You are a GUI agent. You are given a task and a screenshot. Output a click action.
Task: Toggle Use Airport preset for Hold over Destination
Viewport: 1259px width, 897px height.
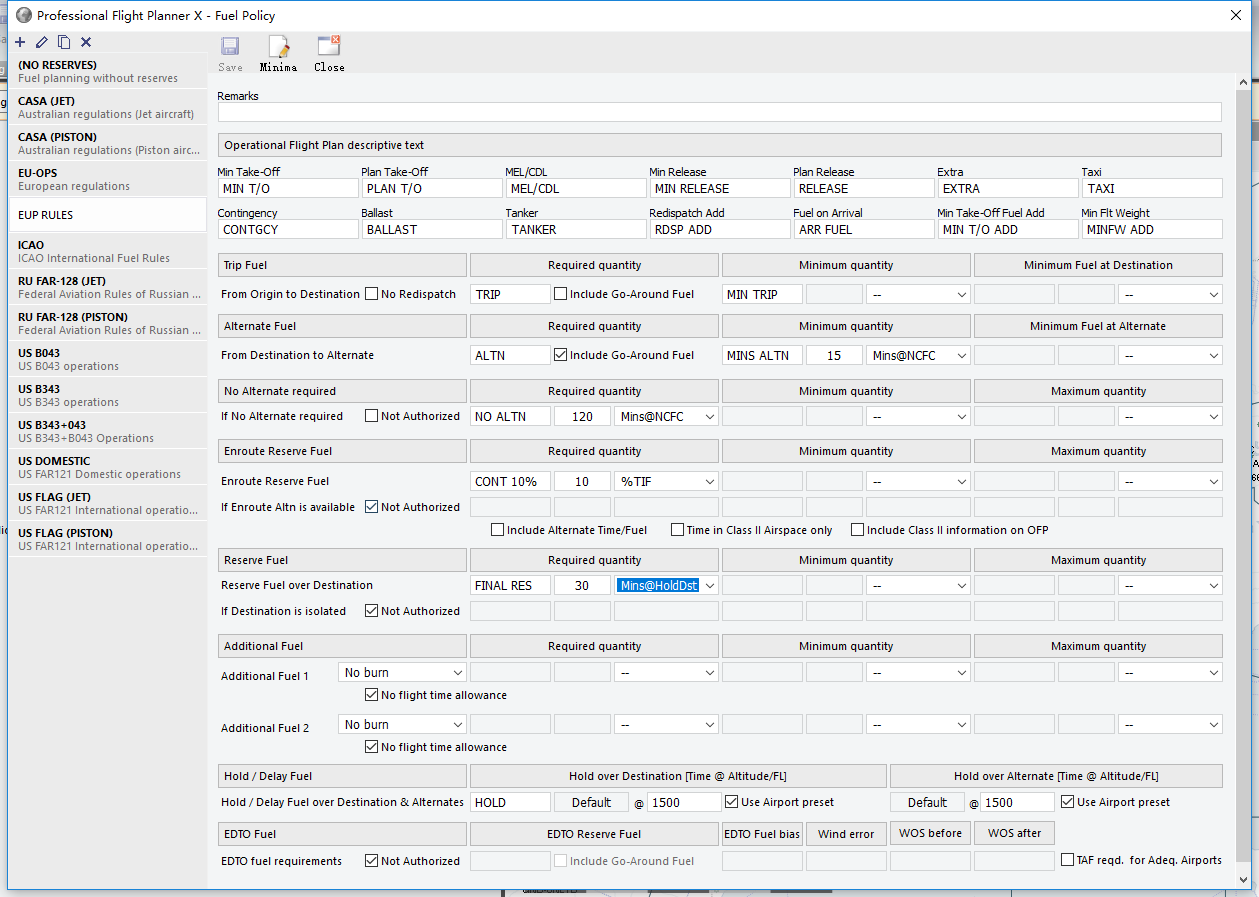coord(731,802)
